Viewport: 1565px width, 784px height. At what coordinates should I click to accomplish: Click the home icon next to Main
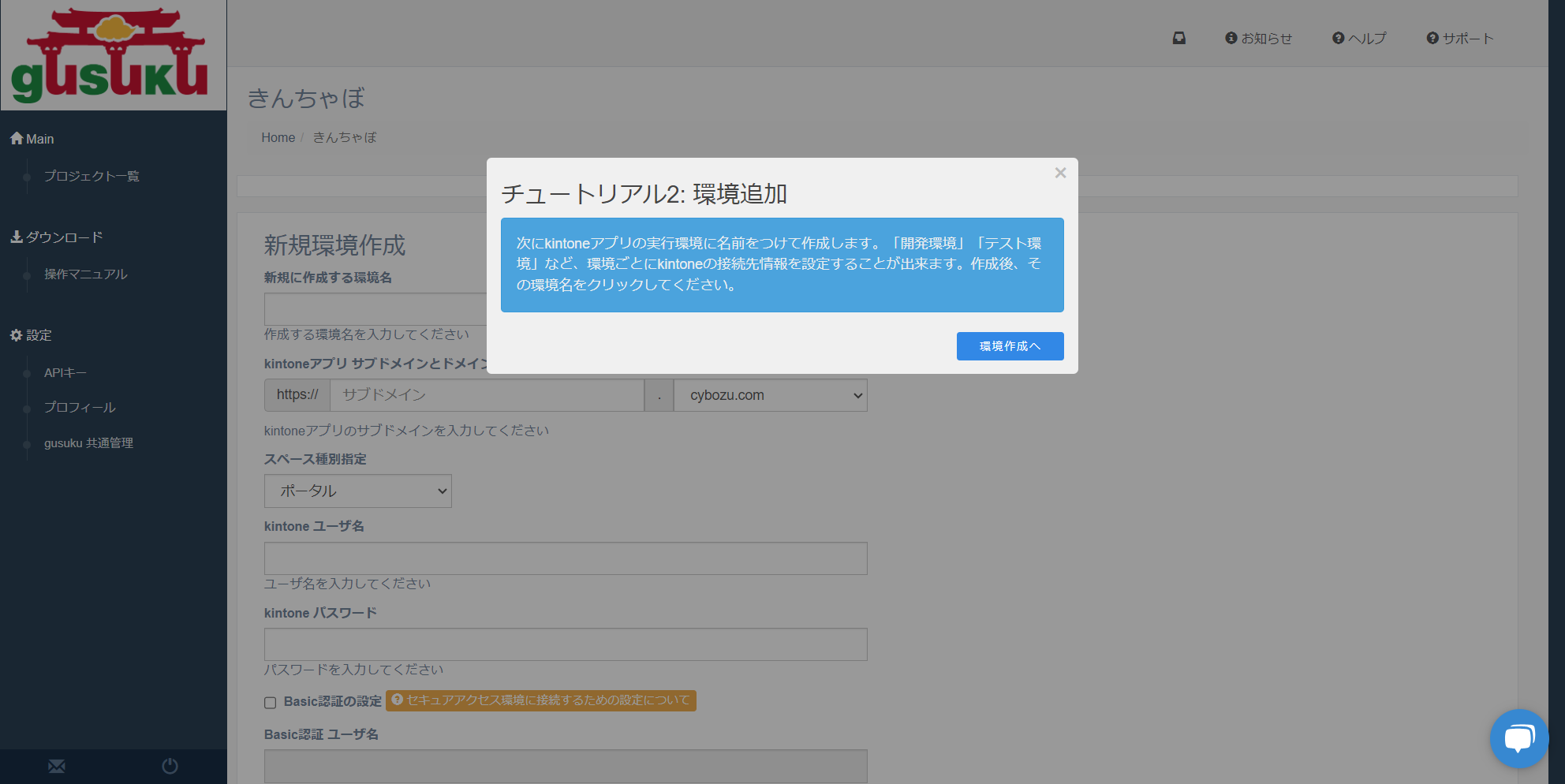[x=17, y=138]
